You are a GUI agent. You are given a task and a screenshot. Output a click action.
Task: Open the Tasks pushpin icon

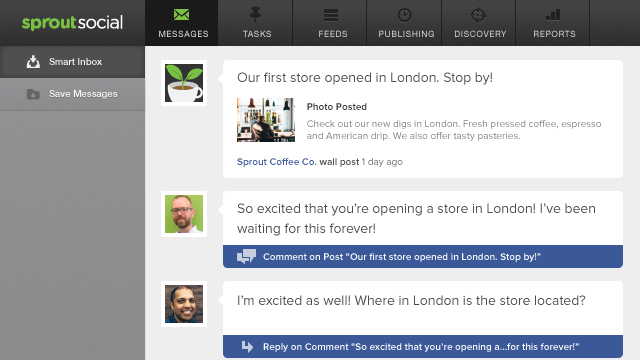(x=256, y=15)
